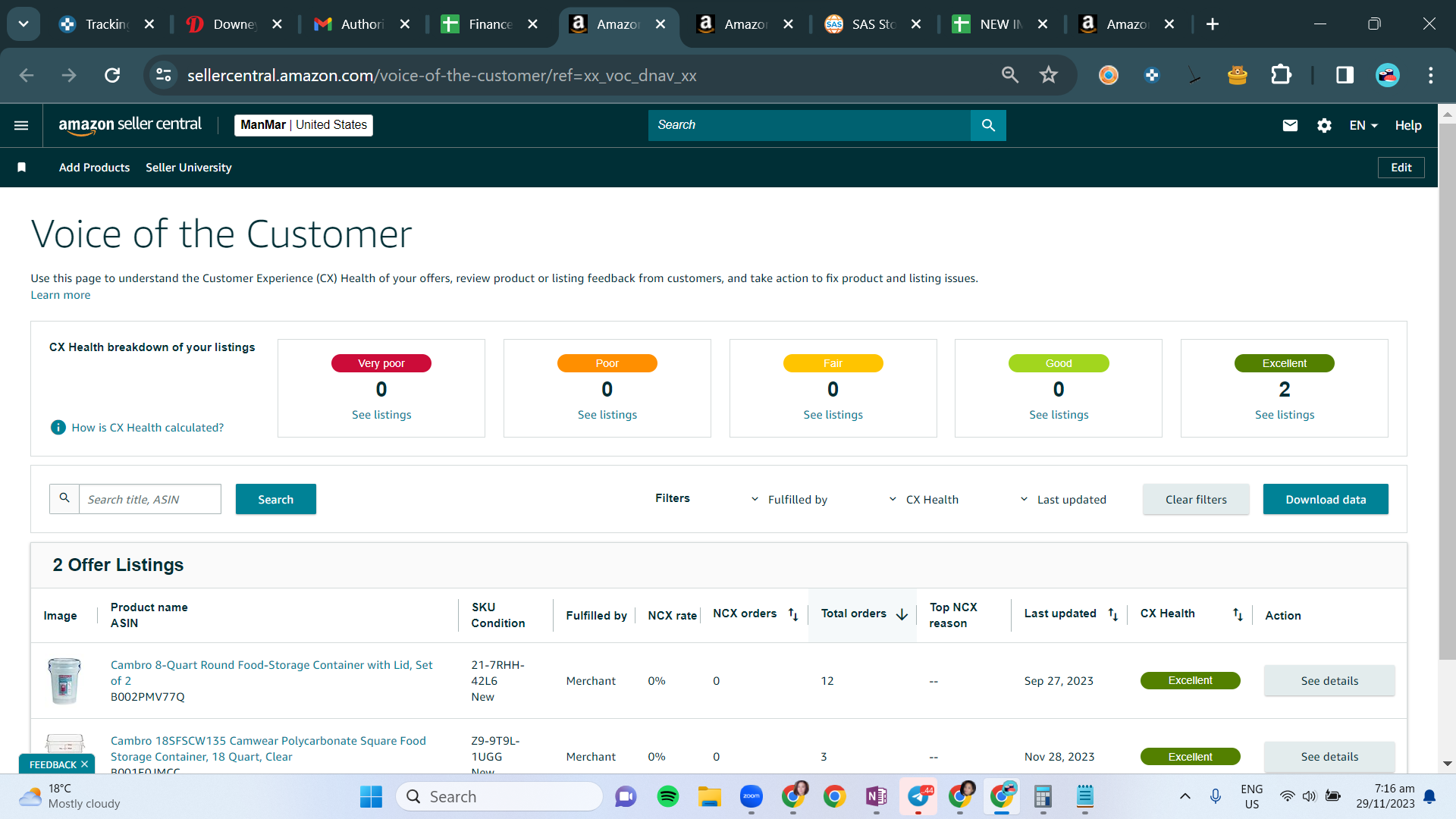Open the new tab plus button
The height and width of the screenshot is (819, 1456).
(1213, 24)
